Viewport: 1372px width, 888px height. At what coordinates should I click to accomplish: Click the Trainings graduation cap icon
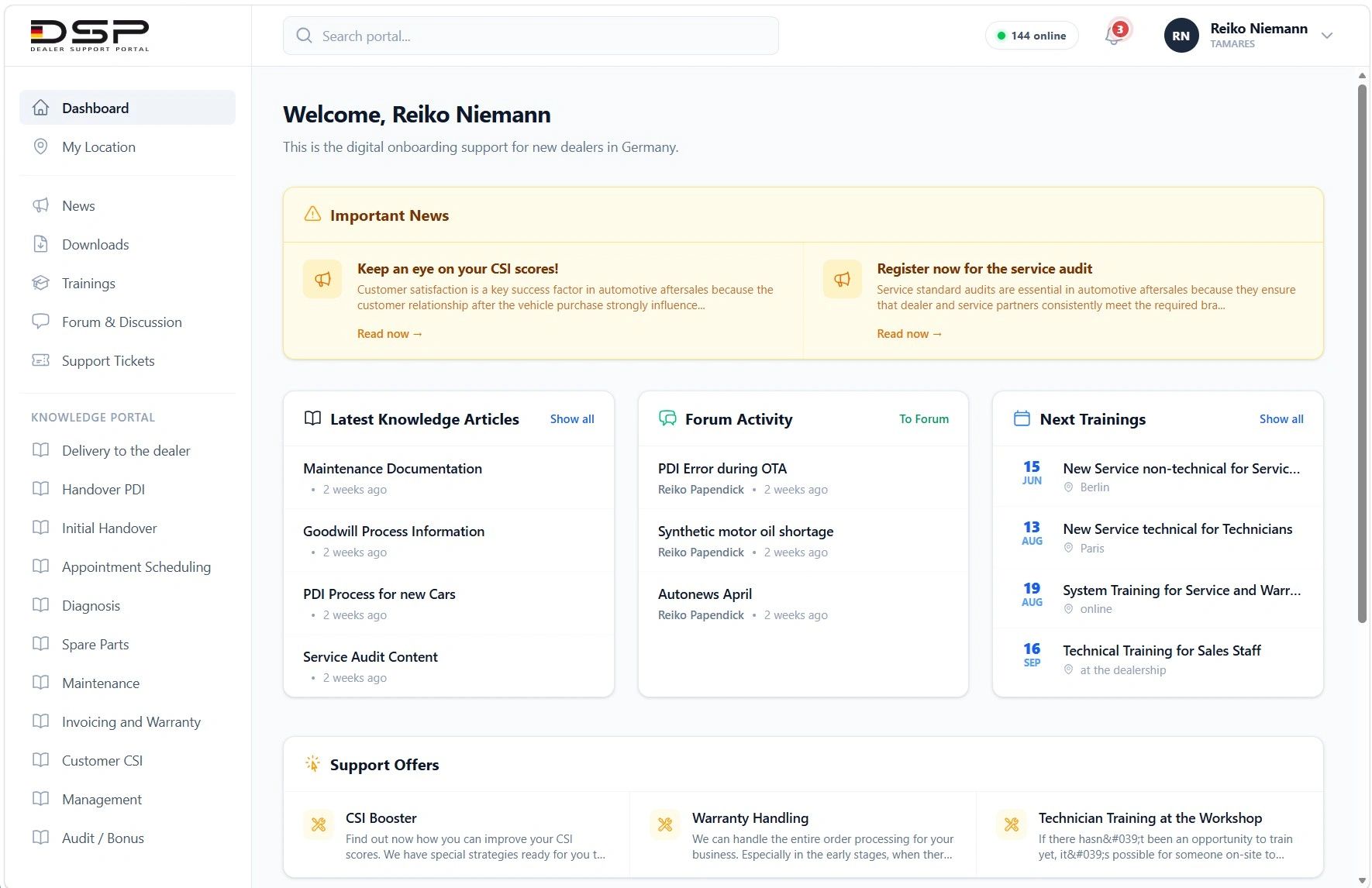pos(41,283)
